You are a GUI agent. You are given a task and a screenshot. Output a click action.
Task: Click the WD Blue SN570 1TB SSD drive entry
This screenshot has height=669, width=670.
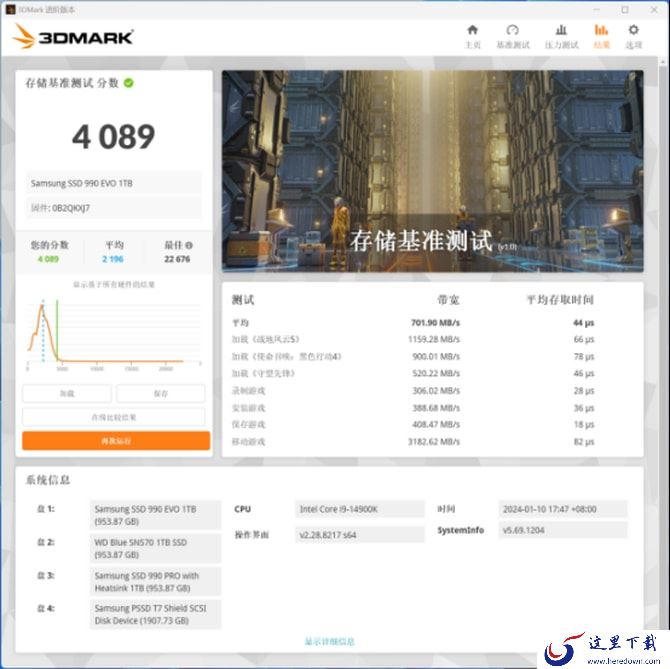156,549
